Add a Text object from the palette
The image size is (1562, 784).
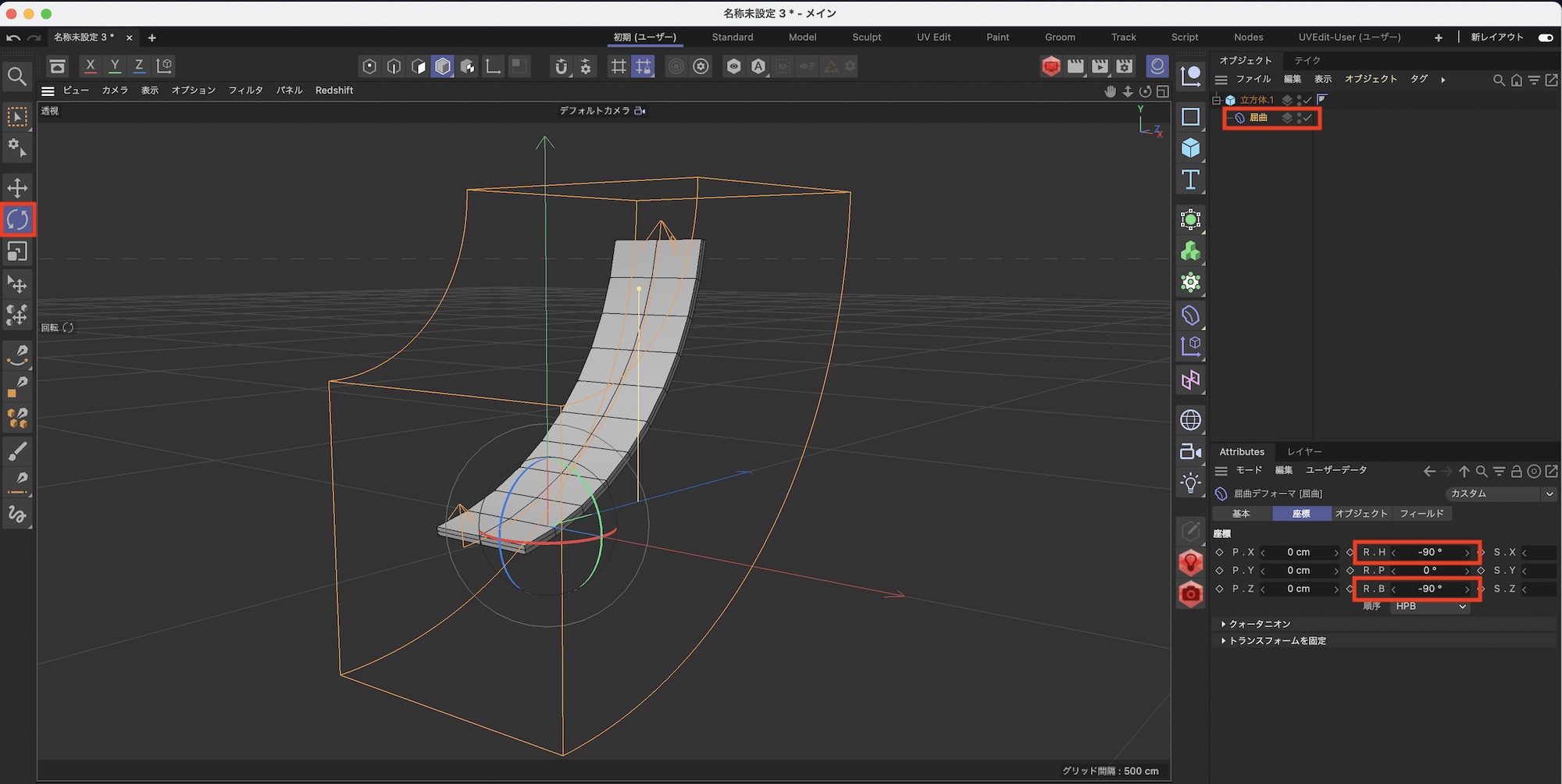1190,180
